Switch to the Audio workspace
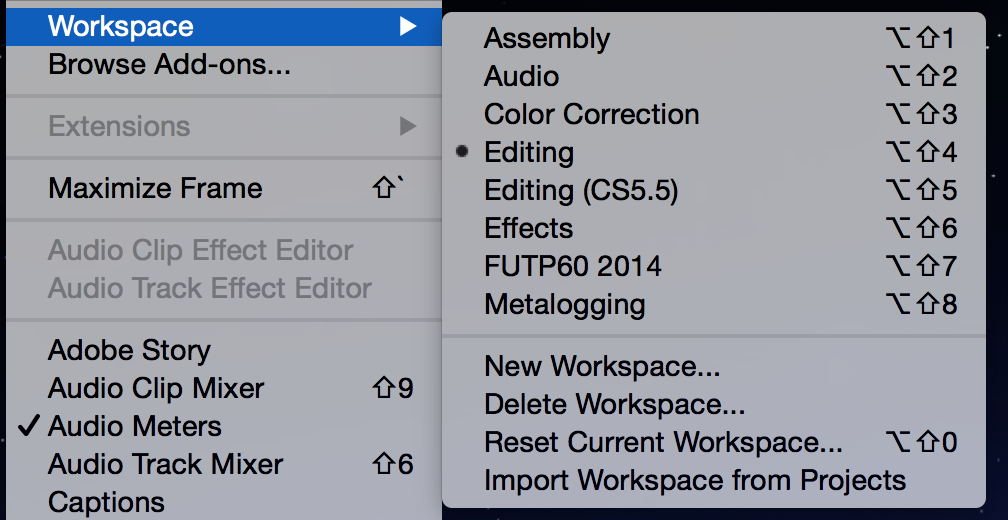 (714, 76)
